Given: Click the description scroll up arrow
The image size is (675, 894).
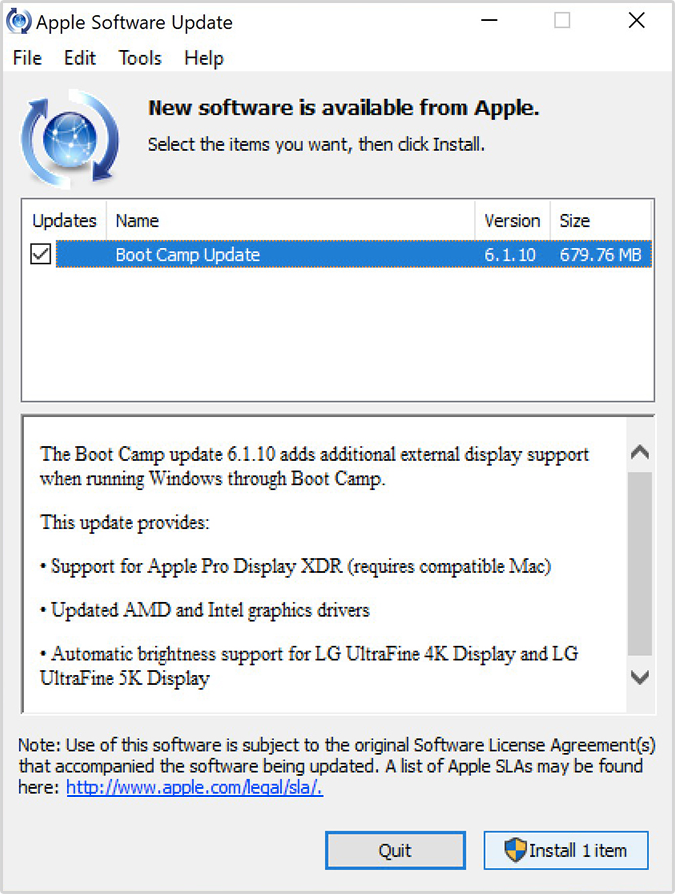Looking at the screenshot, I should [640, 452].
